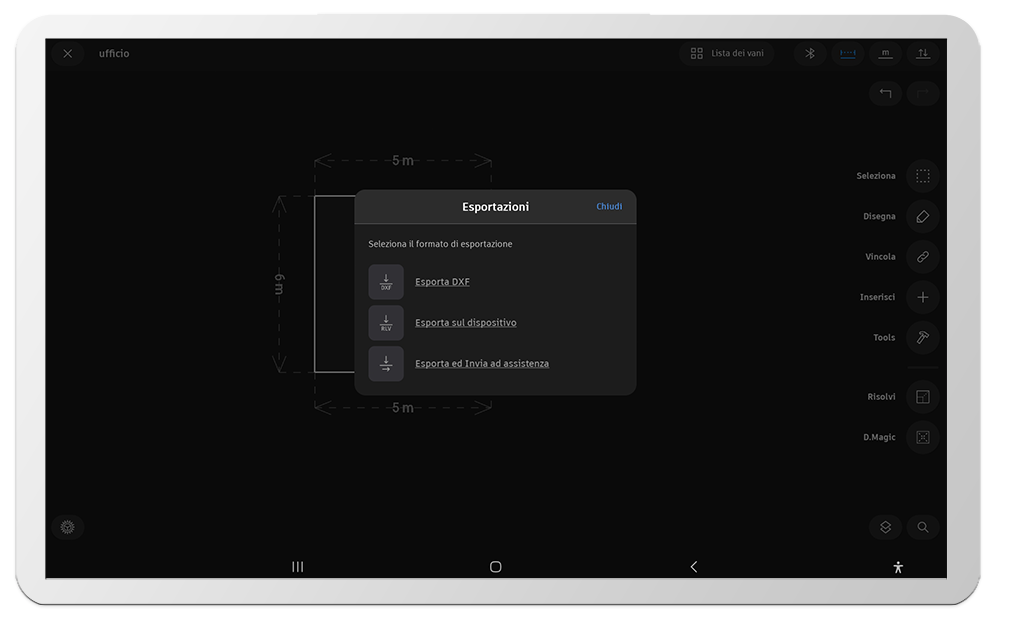Viewport: 1024px width, 623px height.
Task: Toggle Bluetooth connection
Action: coord(810,54)
